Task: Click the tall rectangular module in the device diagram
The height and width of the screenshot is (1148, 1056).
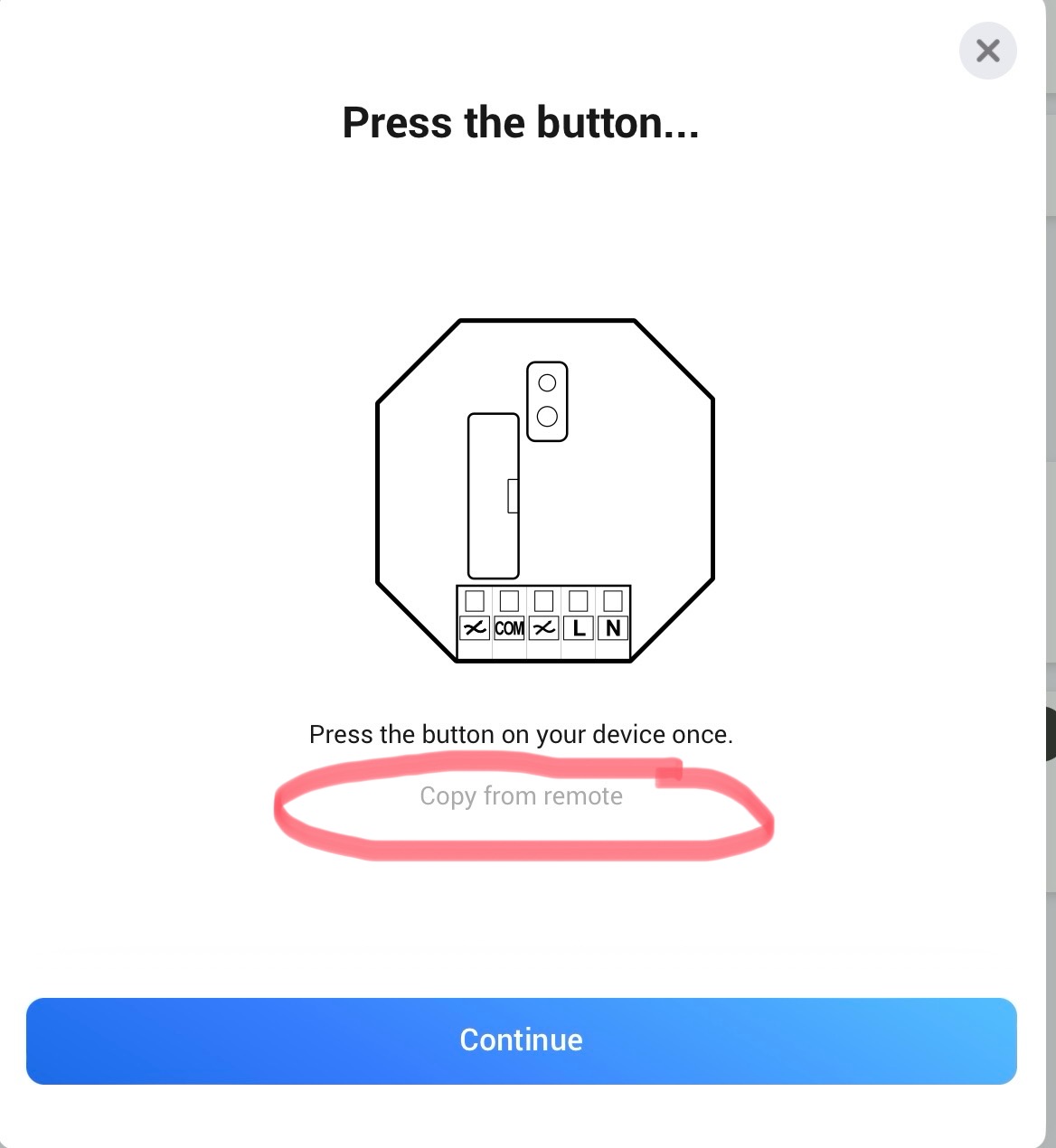Action: pyautogui.click(x=493, y=496)
